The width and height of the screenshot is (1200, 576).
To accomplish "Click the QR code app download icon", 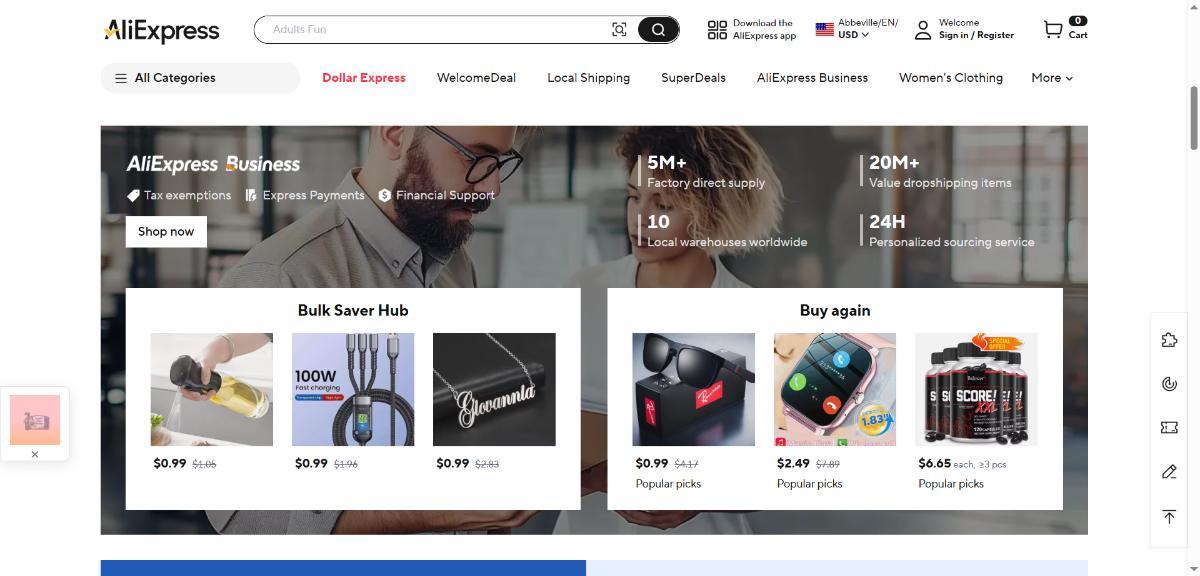I will point(717,30).
